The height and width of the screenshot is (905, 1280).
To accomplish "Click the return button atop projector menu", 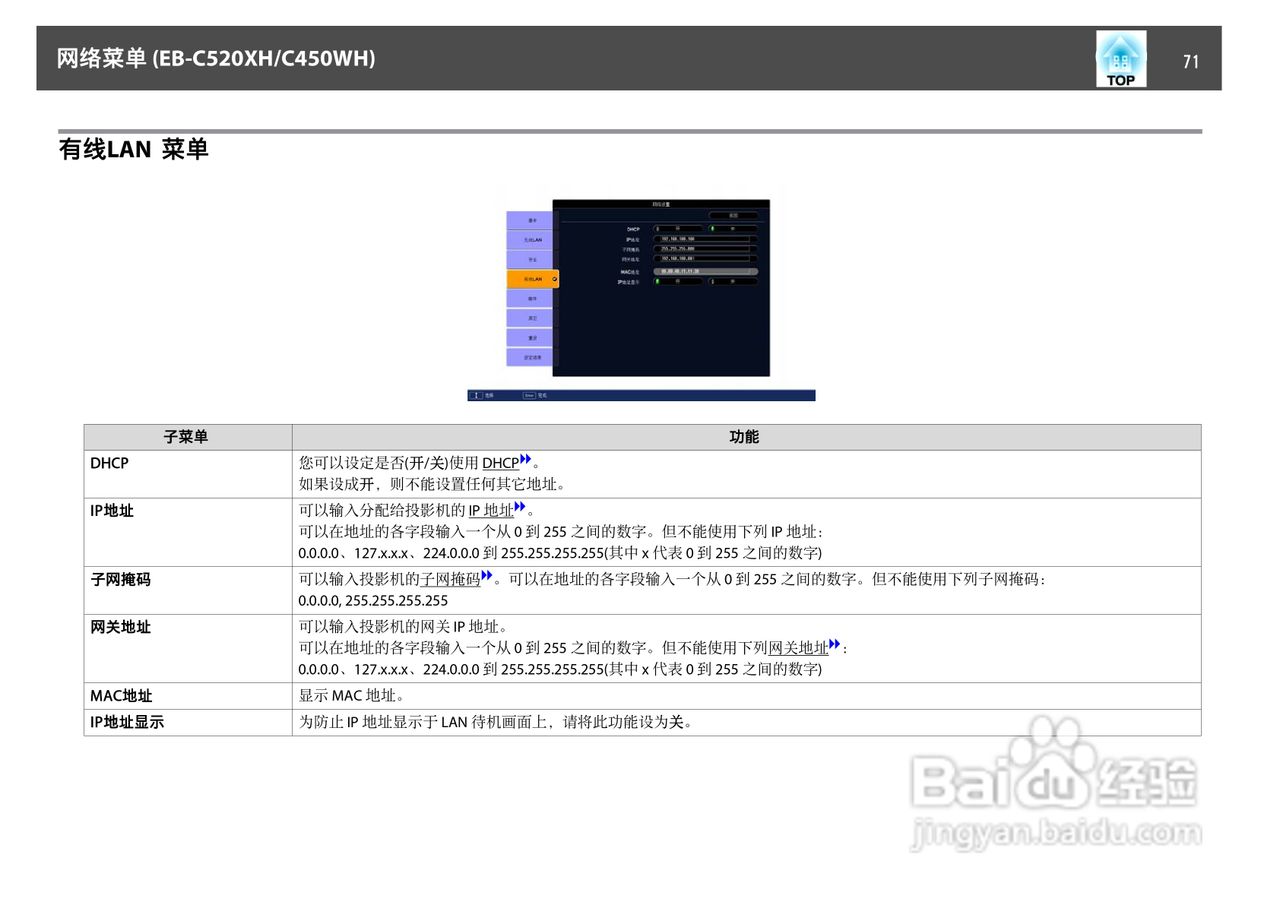I will [x=733, y=215].
